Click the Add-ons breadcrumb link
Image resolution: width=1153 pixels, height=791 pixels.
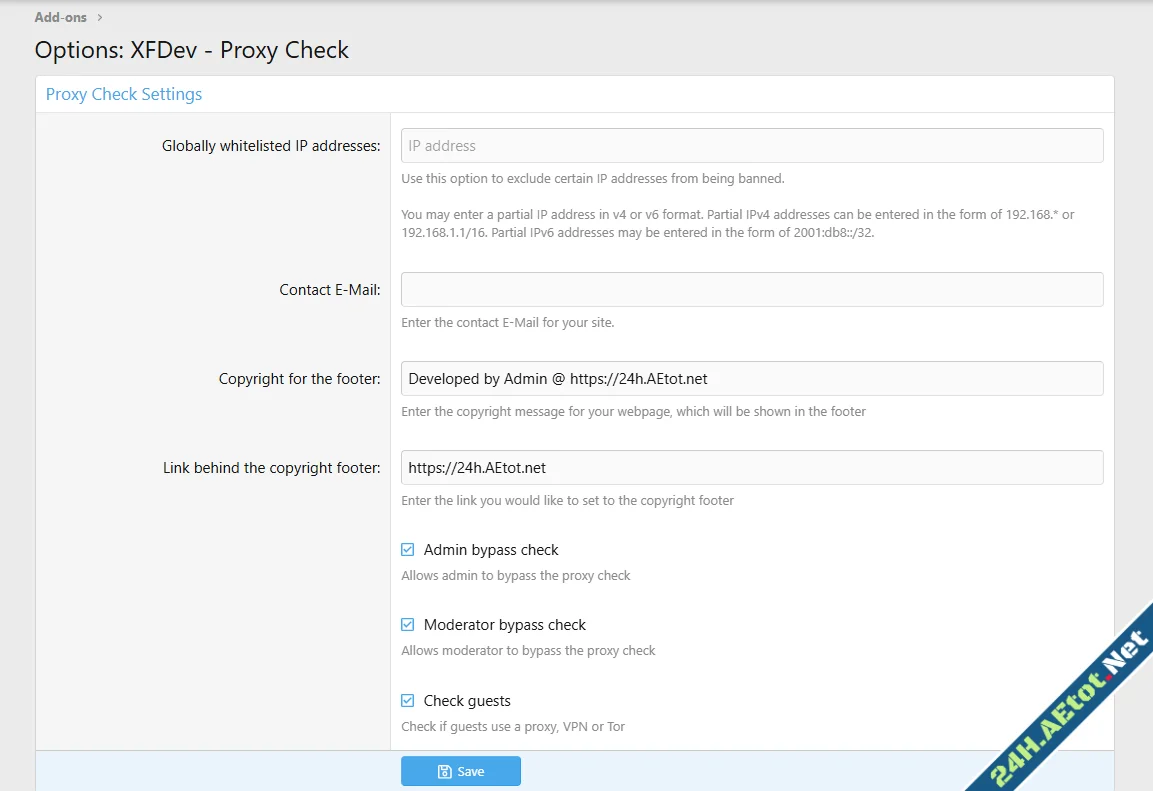point(60,17)
